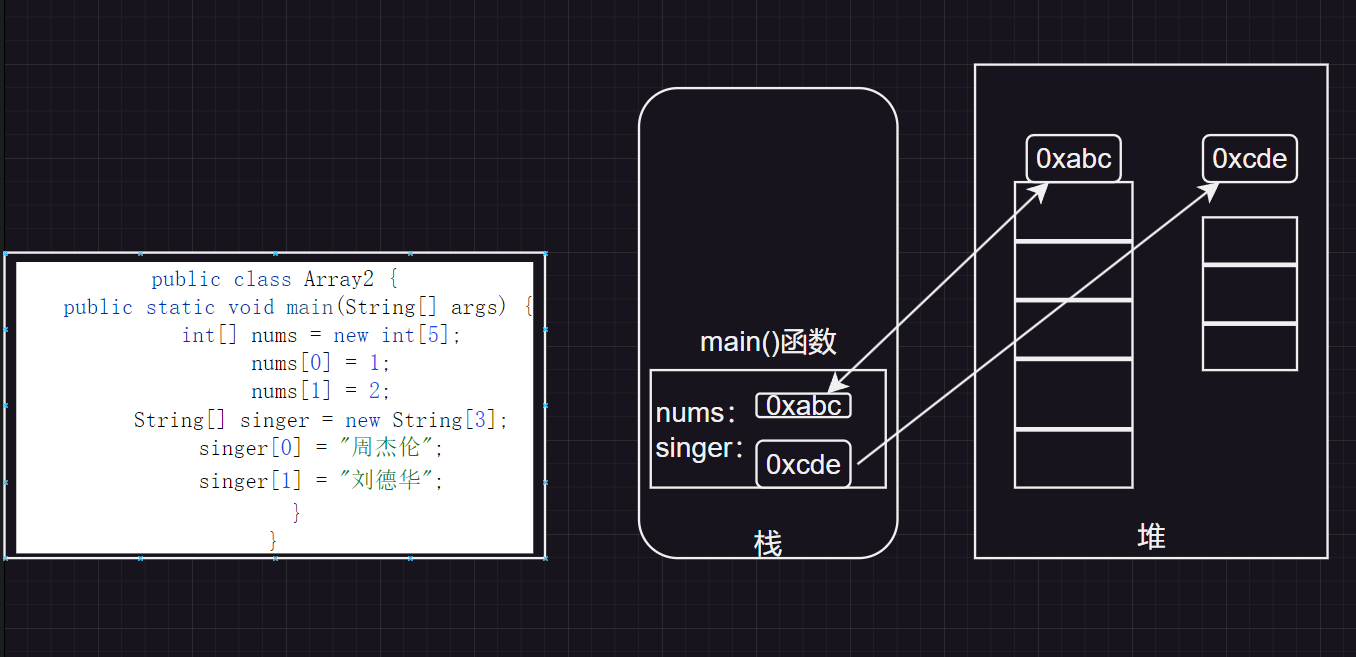Click the "nums[1] = 2;" code line
This screenshot has height=657, width=1356.
321,390
